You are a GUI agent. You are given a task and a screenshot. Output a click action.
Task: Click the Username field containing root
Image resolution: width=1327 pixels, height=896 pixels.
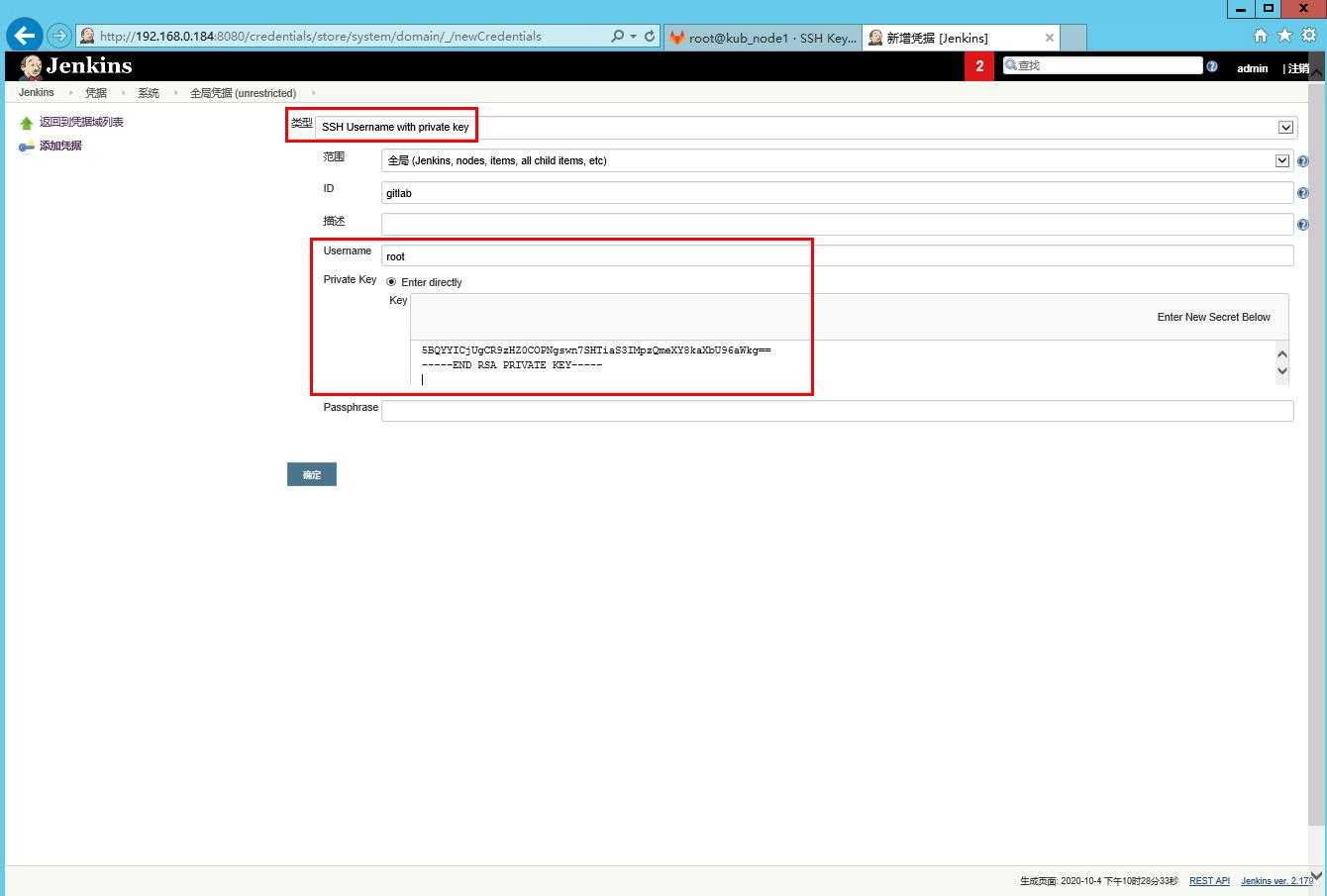[x=837, y=255]
